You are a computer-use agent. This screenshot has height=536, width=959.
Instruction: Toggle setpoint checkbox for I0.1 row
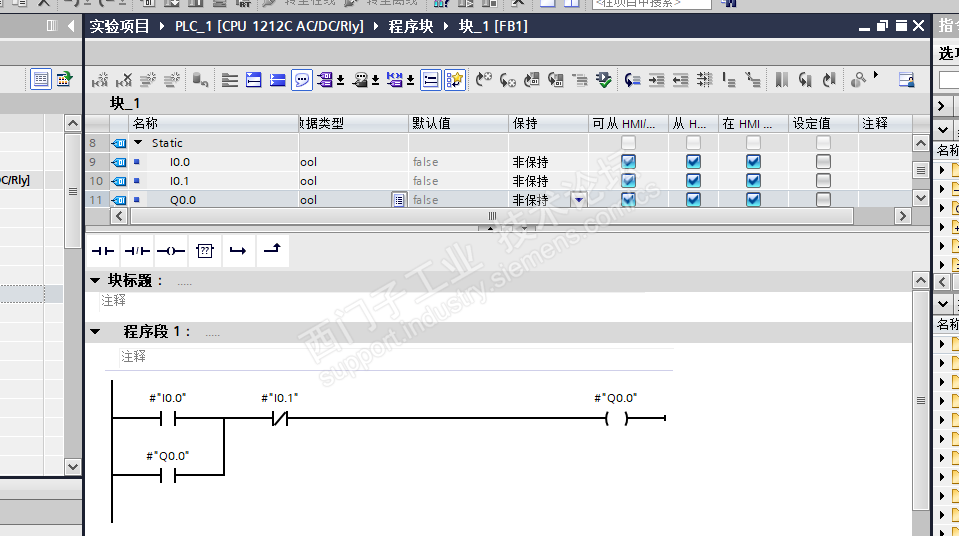tap(823, 181)
